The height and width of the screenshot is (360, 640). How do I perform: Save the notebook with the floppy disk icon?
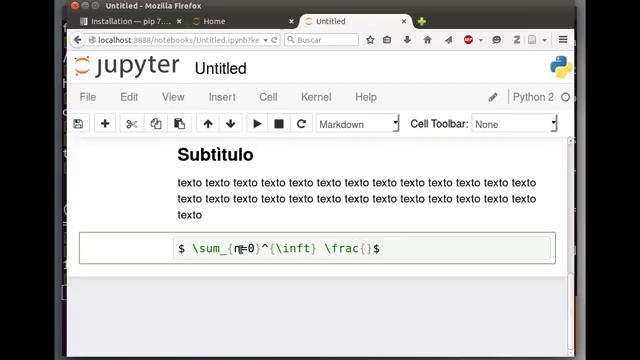[x=78, y=124]
